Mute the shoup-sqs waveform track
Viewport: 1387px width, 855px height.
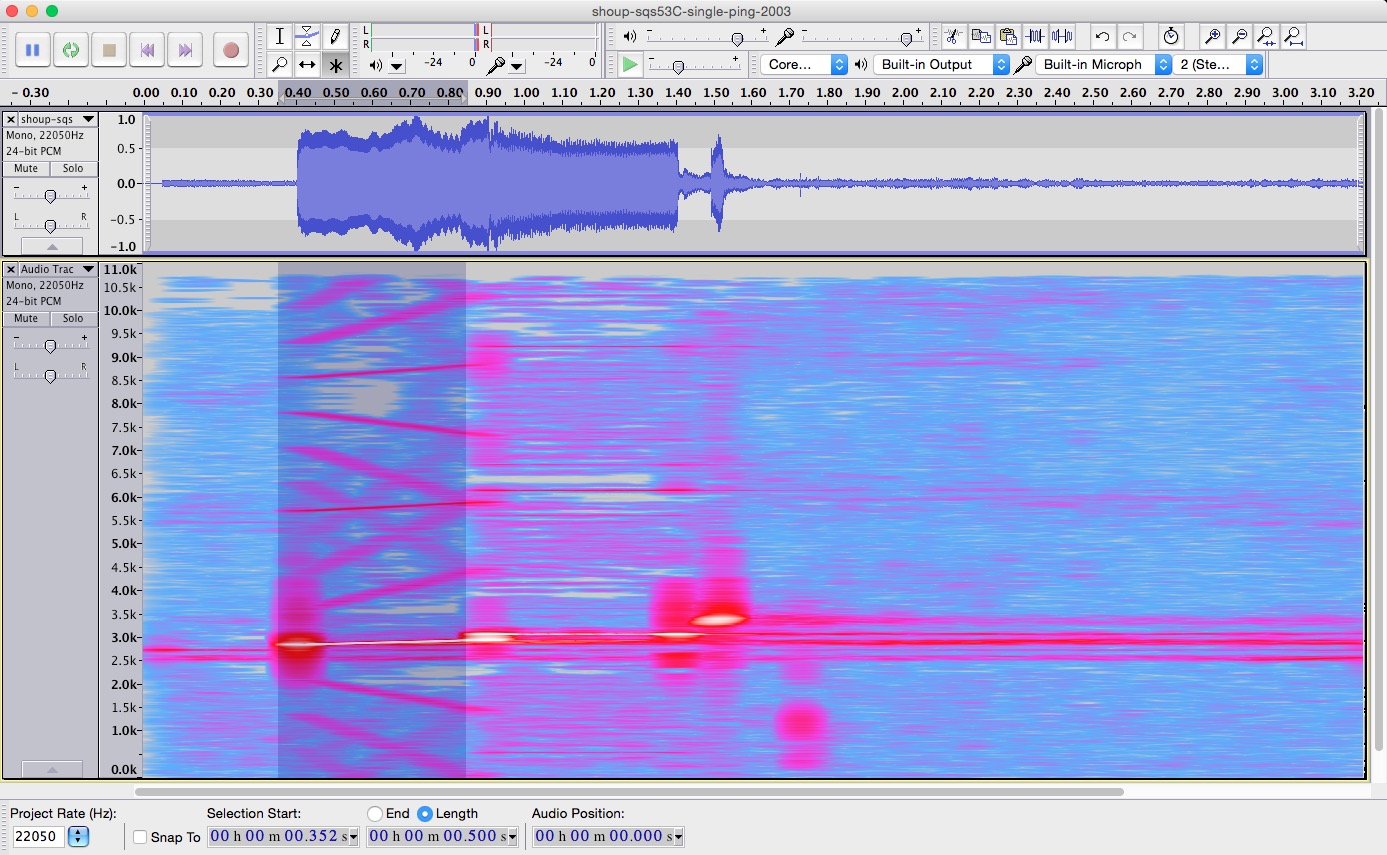(x=26, y=168)
